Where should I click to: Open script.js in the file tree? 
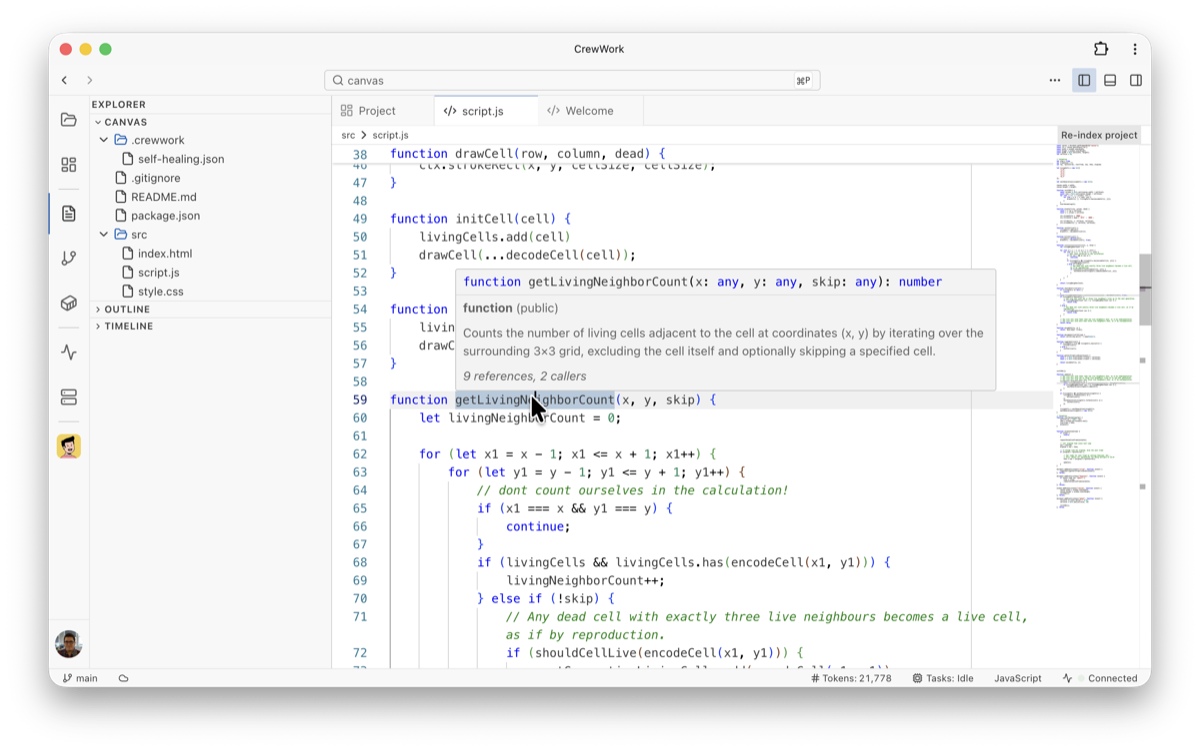[x=159, y=272]
